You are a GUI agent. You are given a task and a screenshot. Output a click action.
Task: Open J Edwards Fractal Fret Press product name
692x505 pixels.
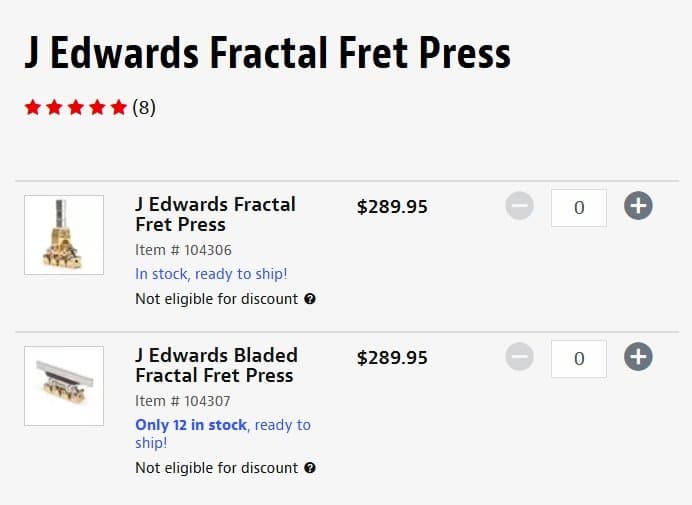(215, 214)
